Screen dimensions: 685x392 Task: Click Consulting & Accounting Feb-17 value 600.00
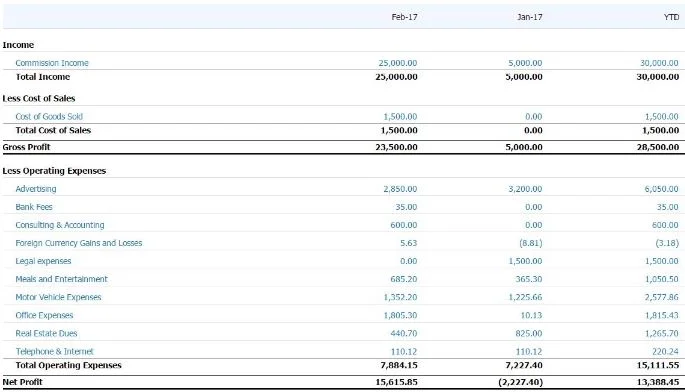coord(404,225)
